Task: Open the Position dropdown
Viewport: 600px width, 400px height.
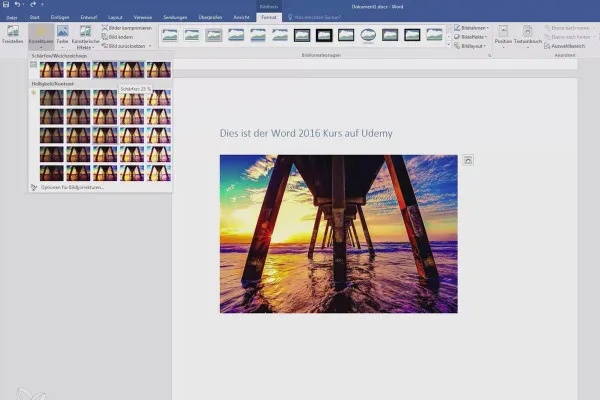Action: [x=503, y=37]
